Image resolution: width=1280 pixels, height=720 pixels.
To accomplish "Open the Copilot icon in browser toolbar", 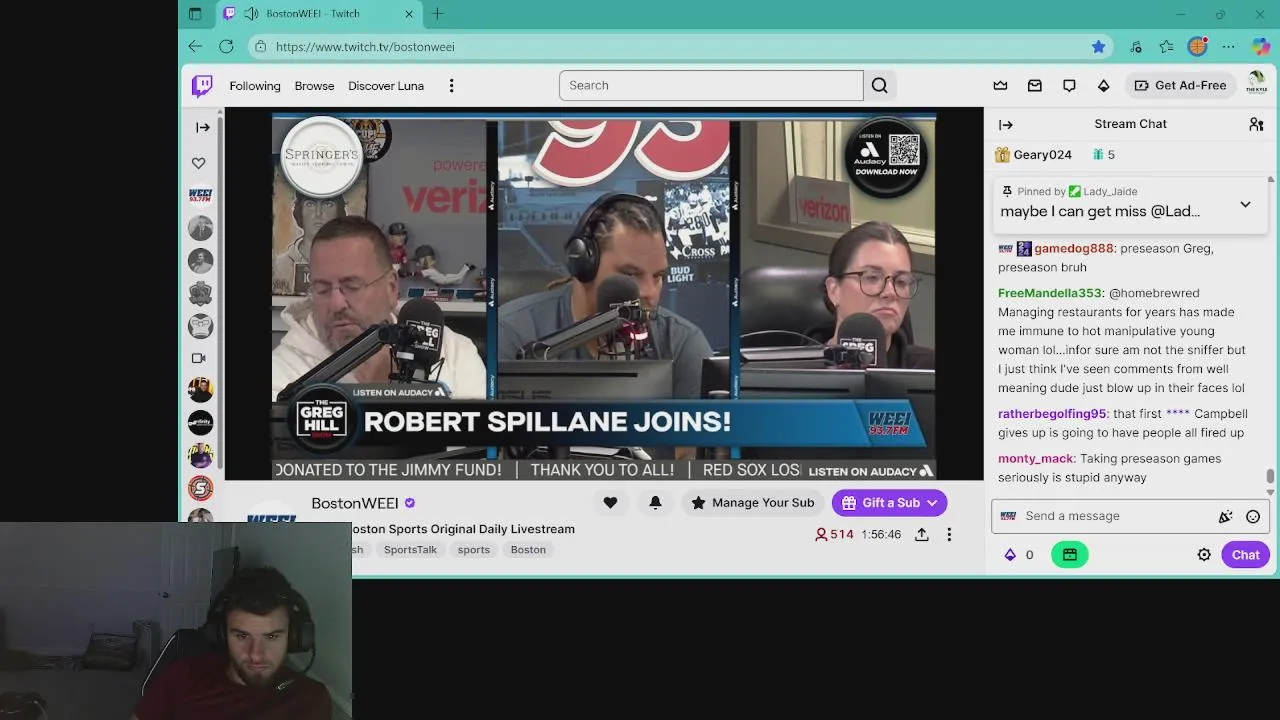I will pyautogui.click(x=1260, y=46).
